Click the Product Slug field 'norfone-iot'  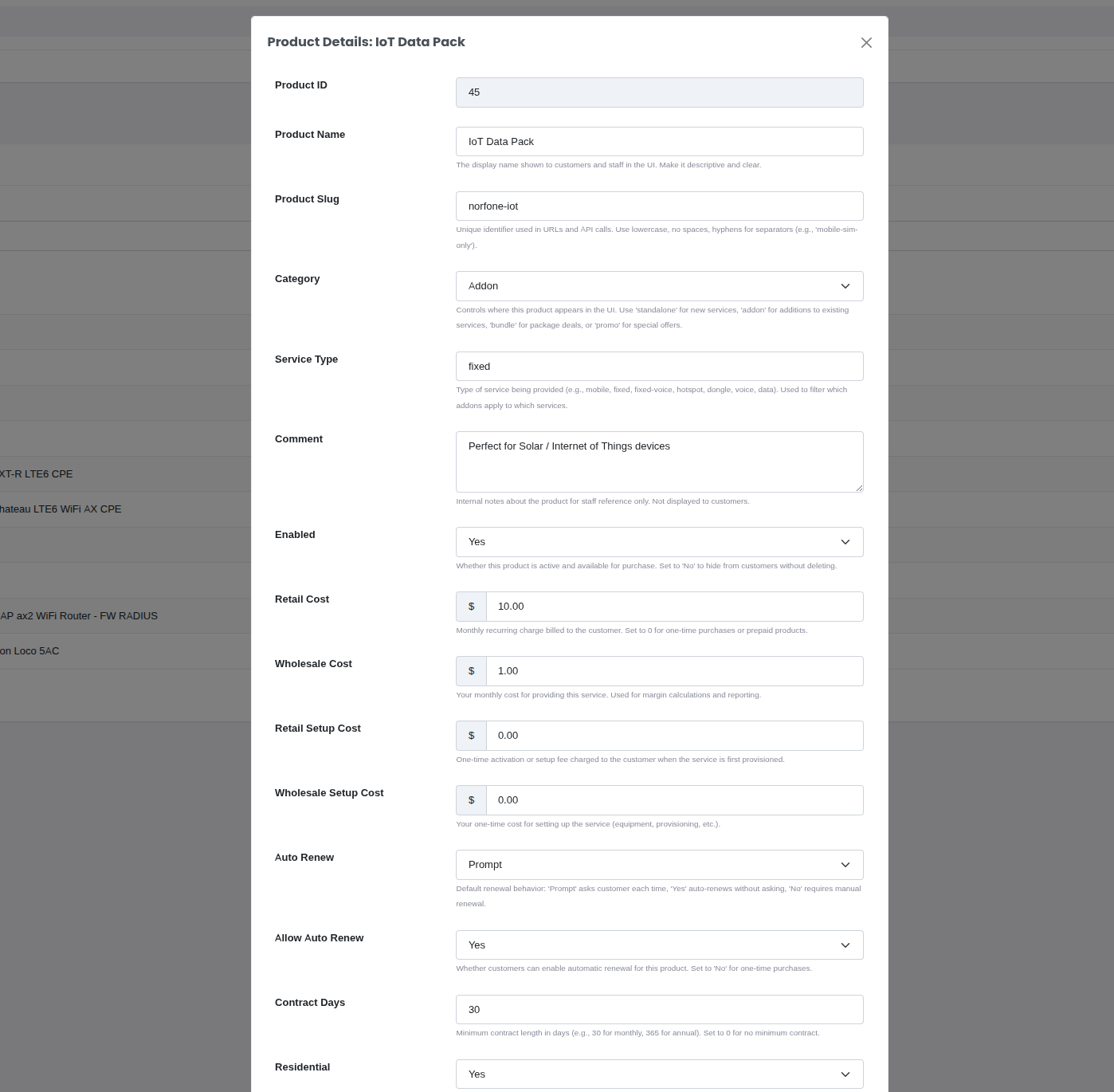coord(659,206)
